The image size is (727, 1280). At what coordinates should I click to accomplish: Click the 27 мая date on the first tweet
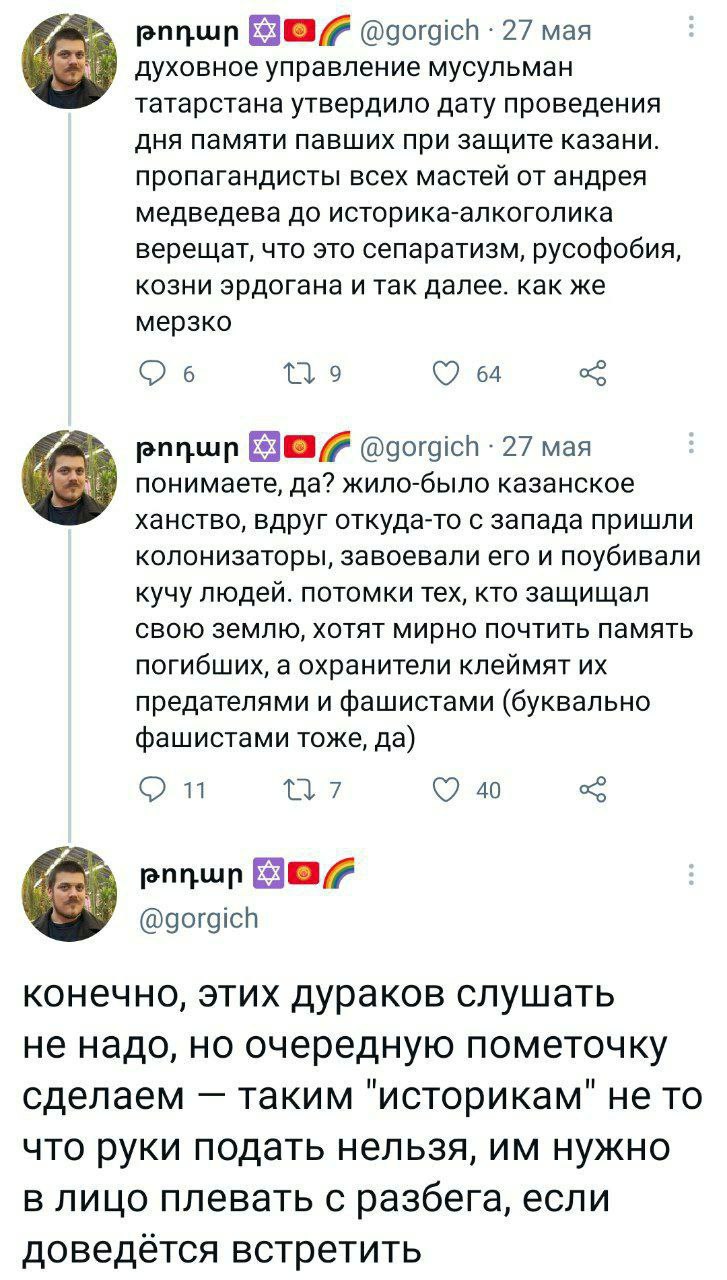547,30
